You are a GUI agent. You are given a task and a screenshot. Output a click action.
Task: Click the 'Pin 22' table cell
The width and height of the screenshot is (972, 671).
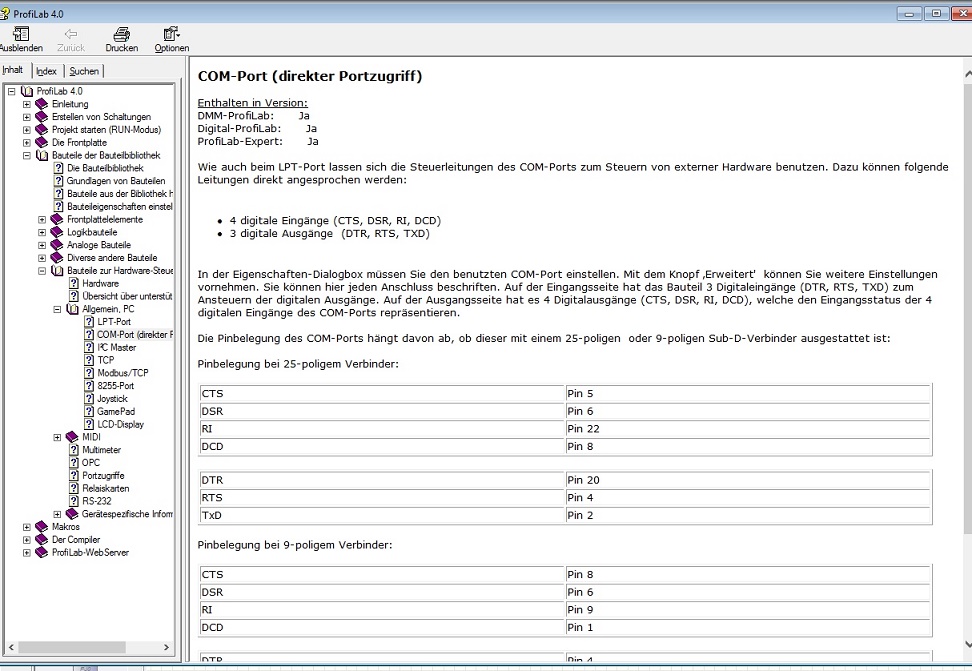[x=748, y=429]
